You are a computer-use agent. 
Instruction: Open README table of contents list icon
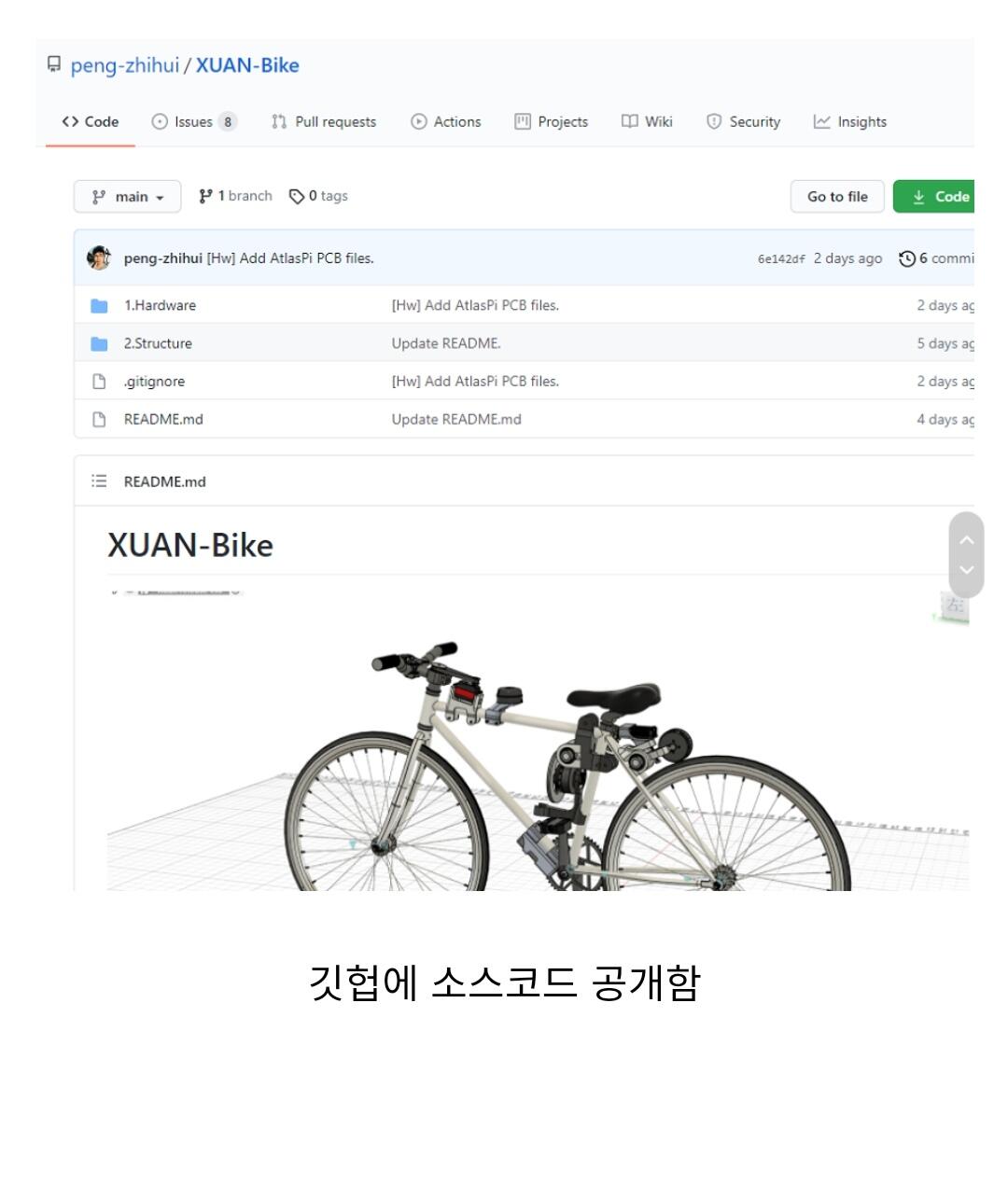click(99, 481)
